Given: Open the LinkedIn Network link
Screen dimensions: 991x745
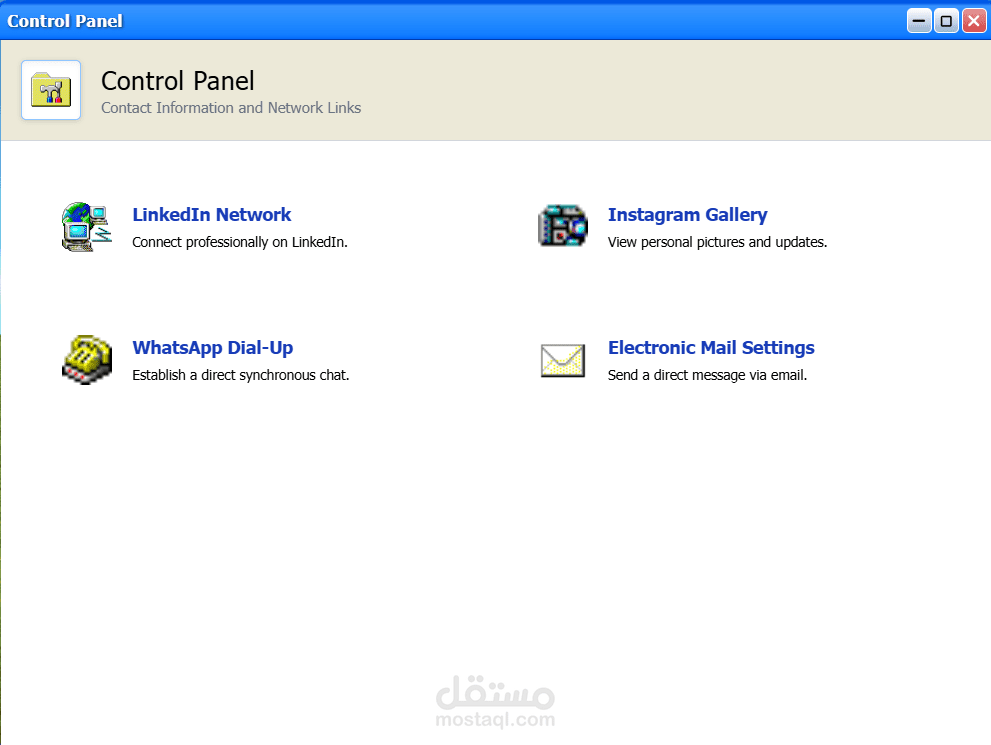Looking at the screenshot, I should coord(212,215).
